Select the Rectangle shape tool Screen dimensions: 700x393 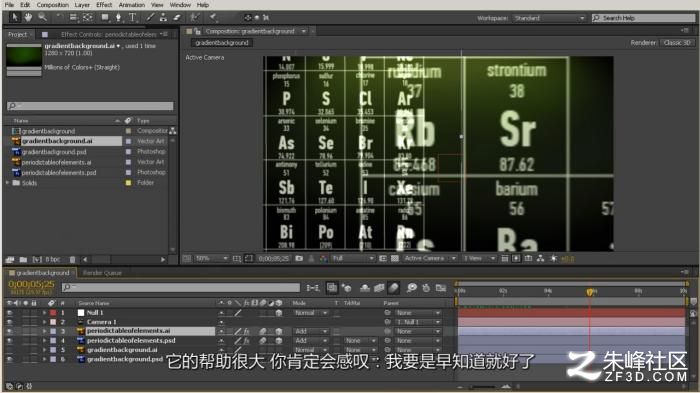click(105, 17)
